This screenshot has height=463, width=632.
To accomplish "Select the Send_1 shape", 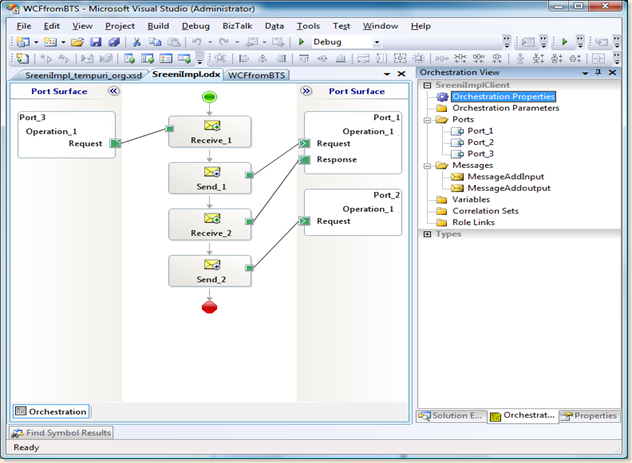I will [210, 178].
